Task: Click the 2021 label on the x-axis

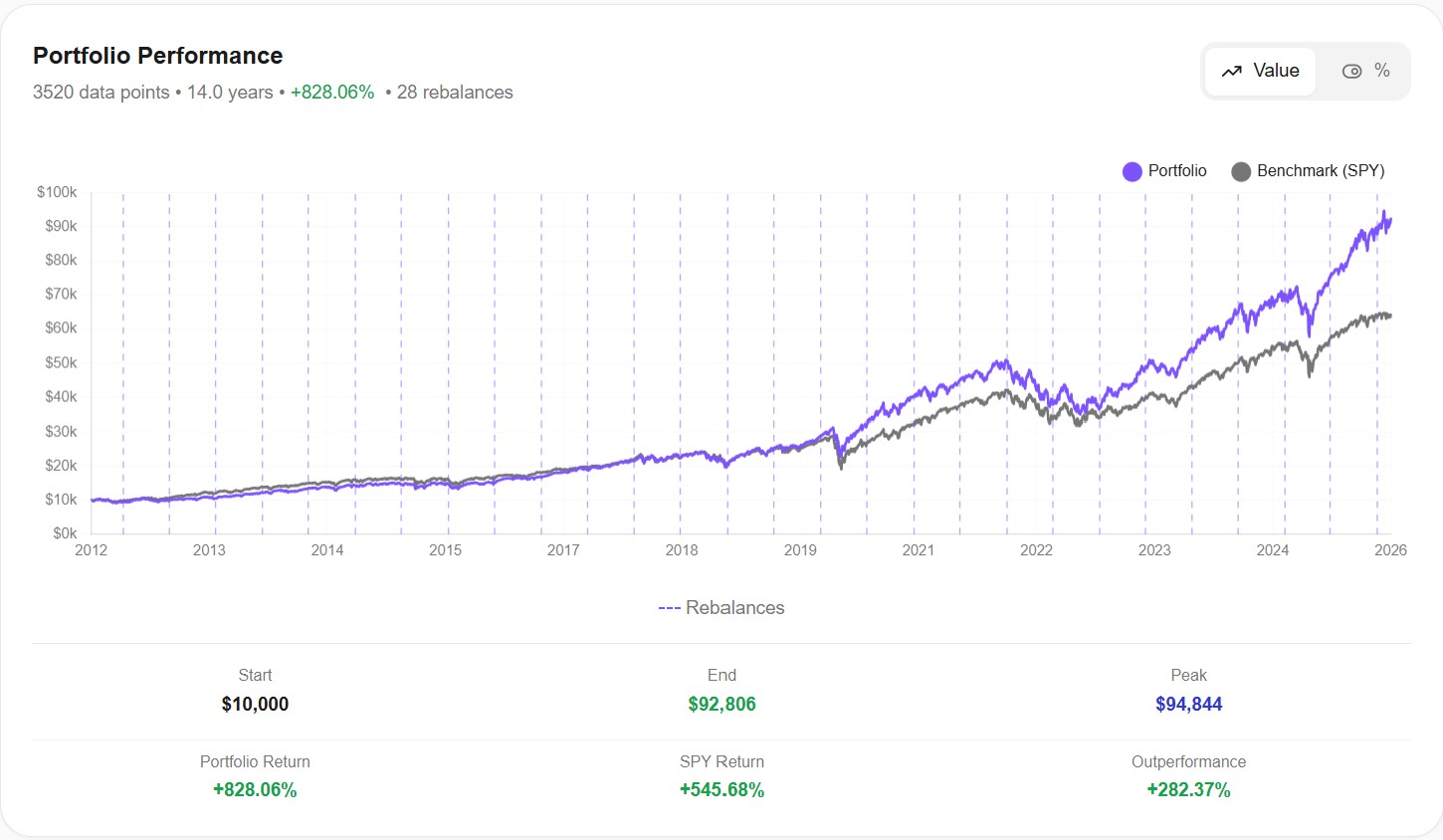Action: pos(919,549)
